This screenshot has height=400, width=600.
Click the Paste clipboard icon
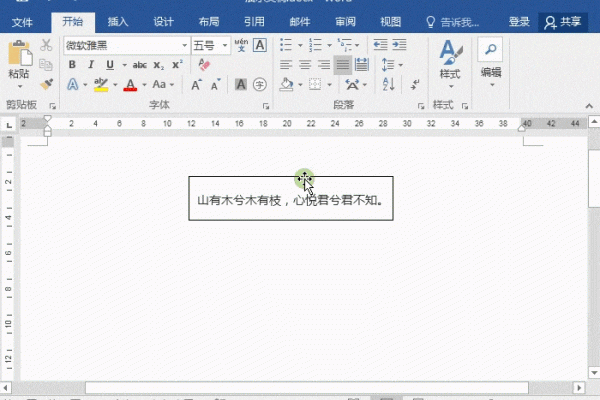20,52
